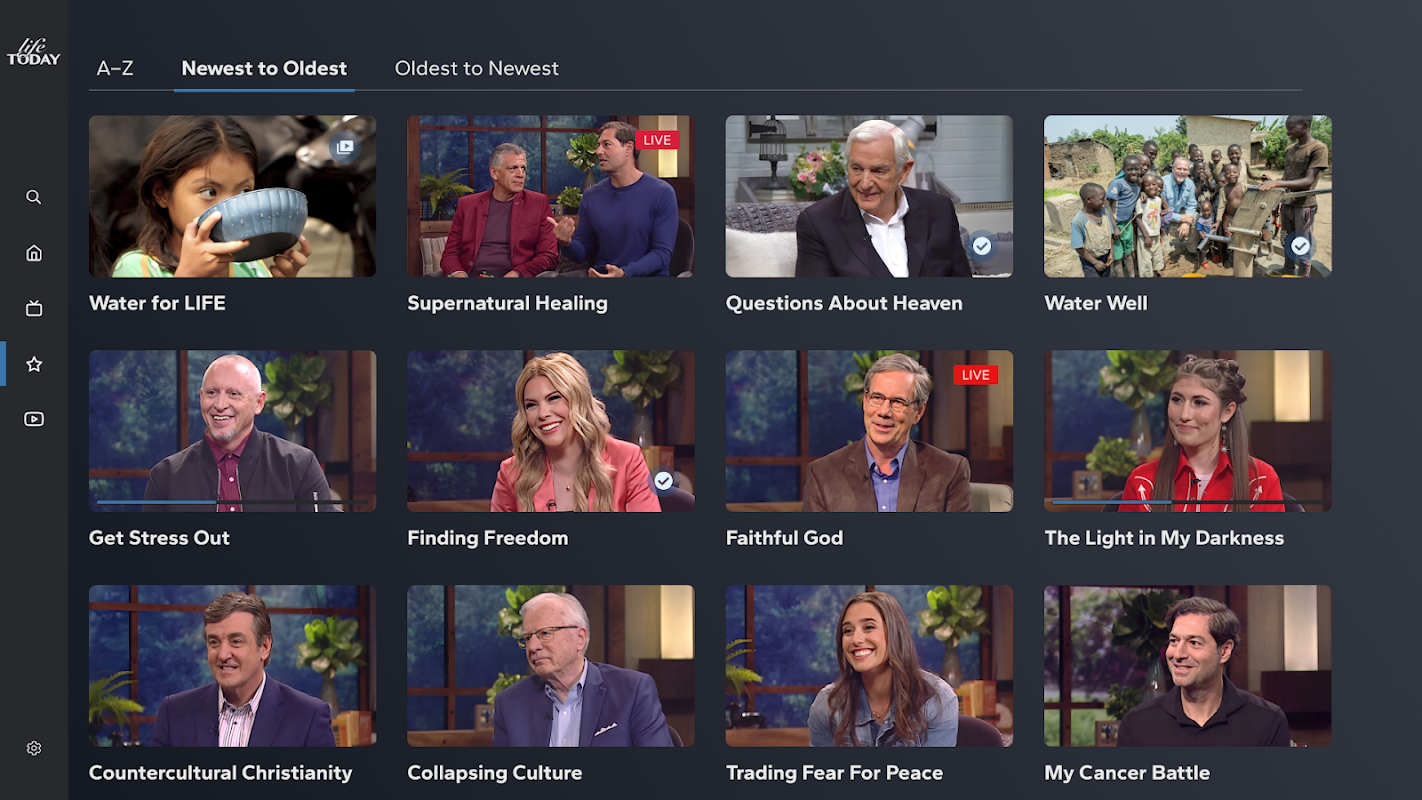
Task: Switch to the A–Z sort tab
Action: [115, 68]
